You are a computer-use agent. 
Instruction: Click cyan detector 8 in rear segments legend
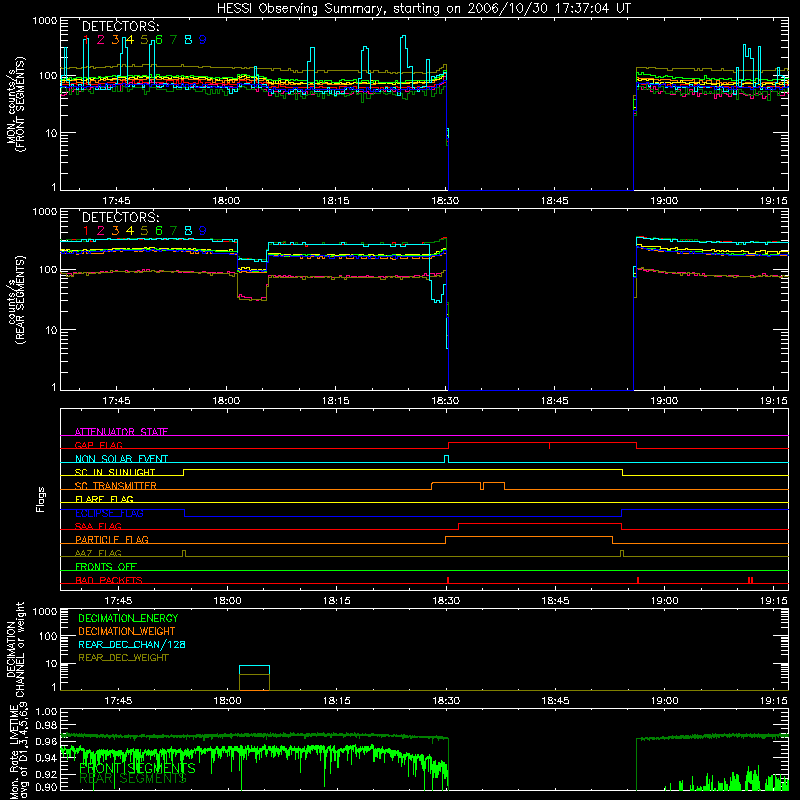pos(188,231)
